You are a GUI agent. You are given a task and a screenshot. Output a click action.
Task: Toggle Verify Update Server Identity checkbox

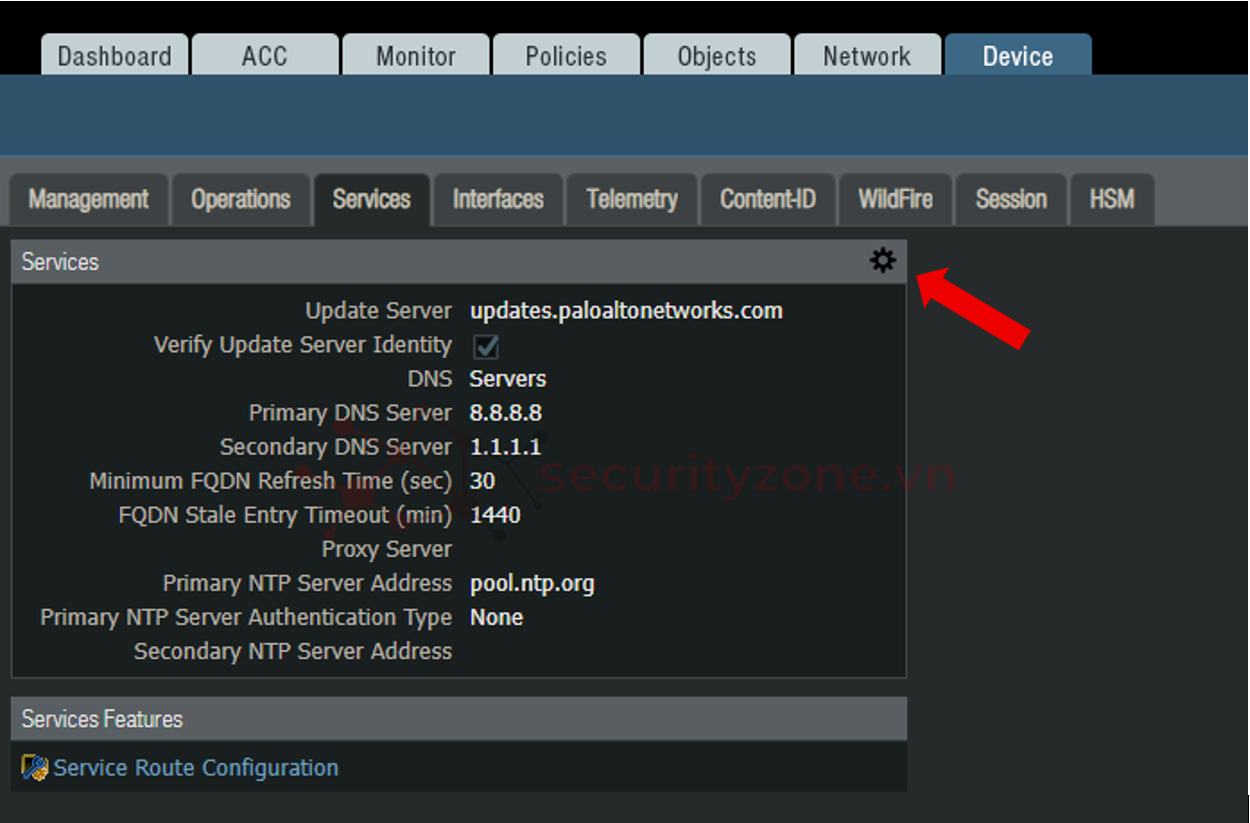[486, 346]
